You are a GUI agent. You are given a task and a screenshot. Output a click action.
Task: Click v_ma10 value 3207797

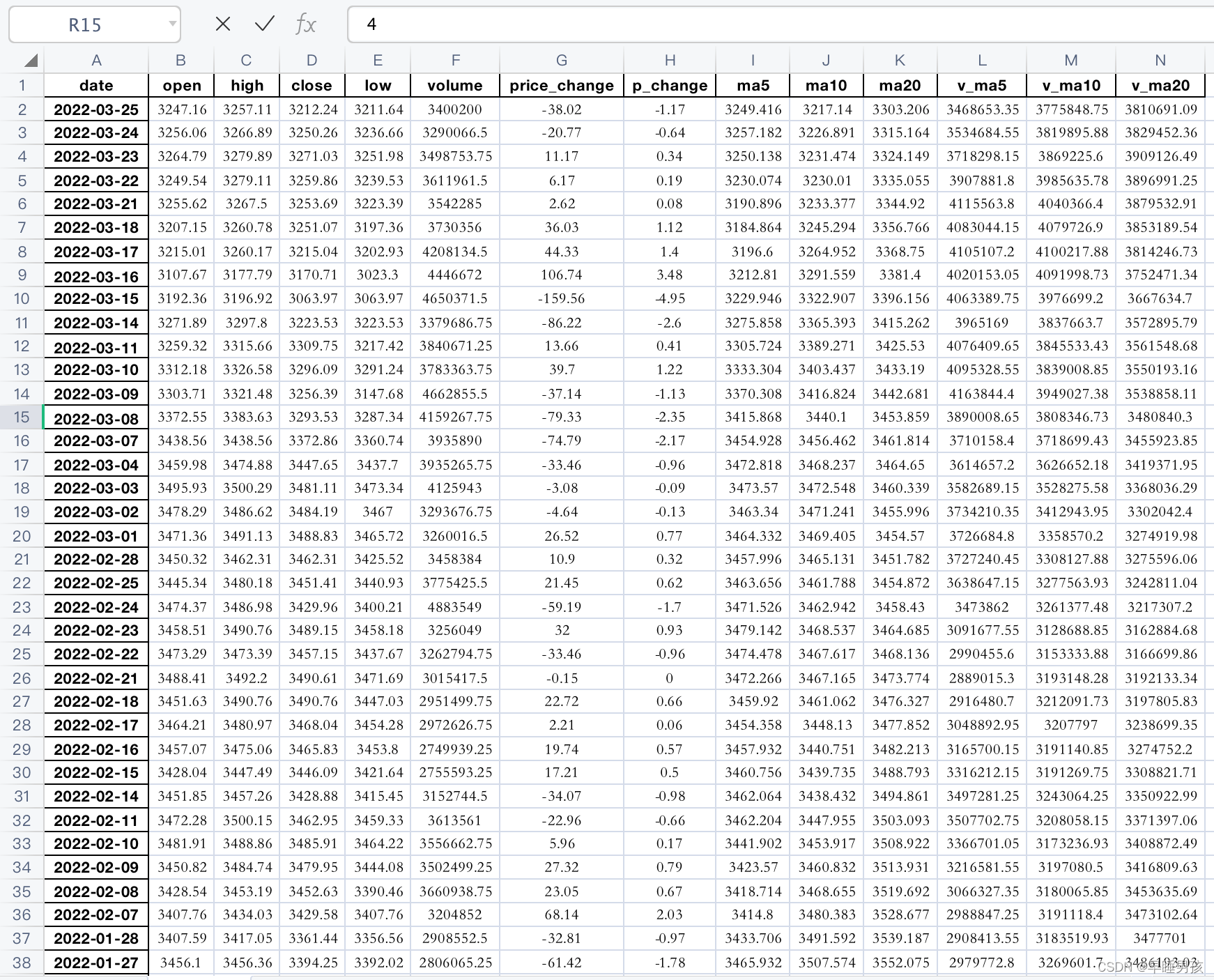(x=1071, y=725)
